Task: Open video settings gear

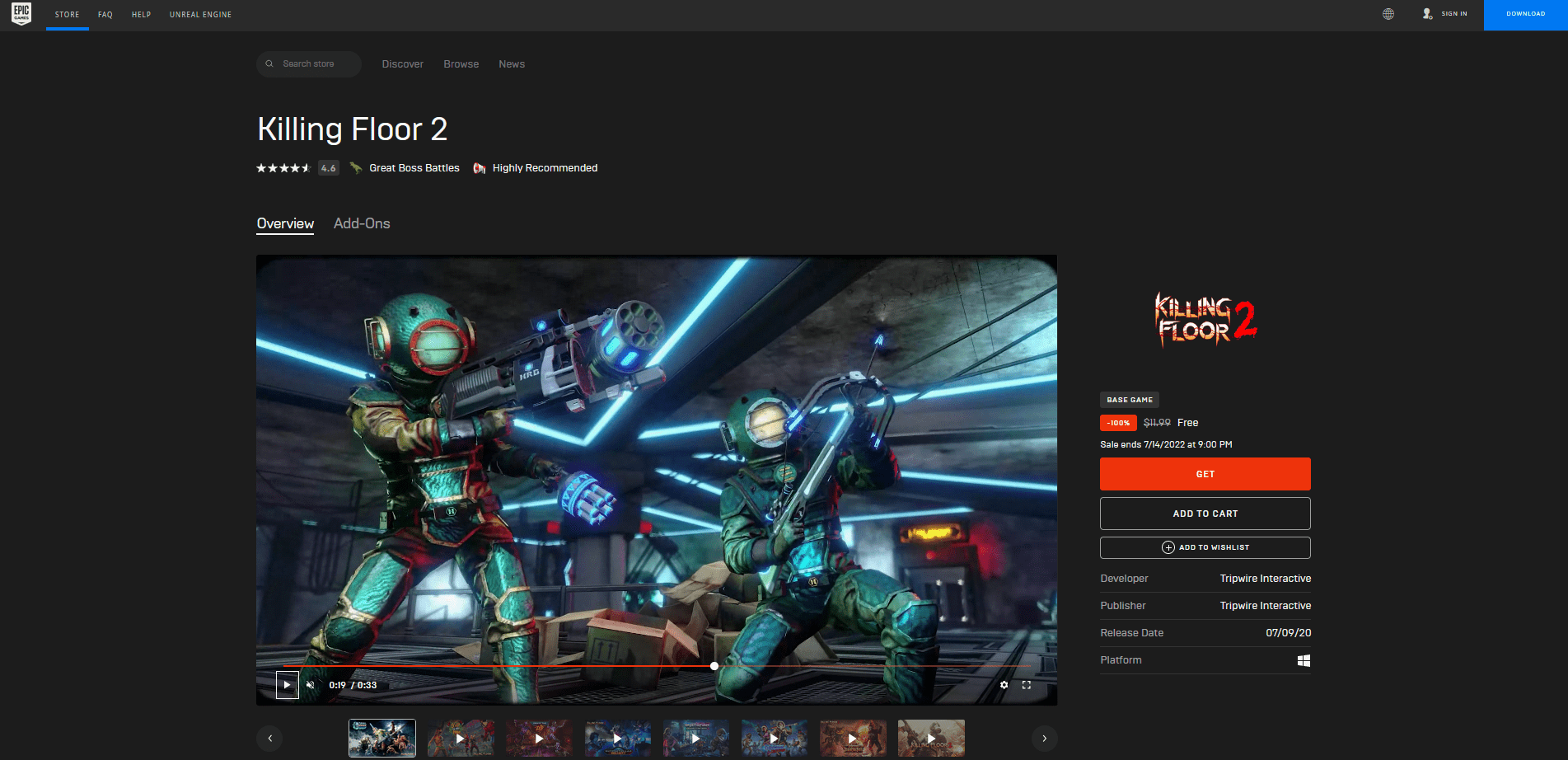Action: tap(1004, 685)
